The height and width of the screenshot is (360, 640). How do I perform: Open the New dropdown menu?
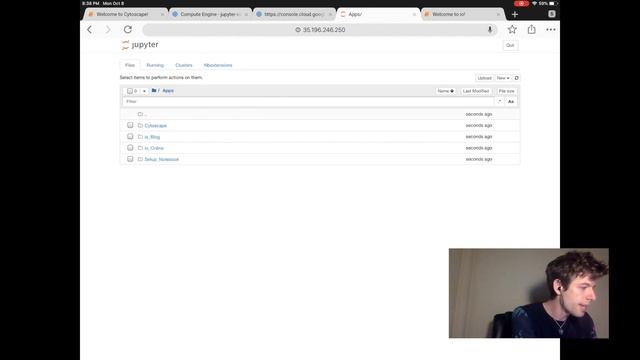coord(503,78)
